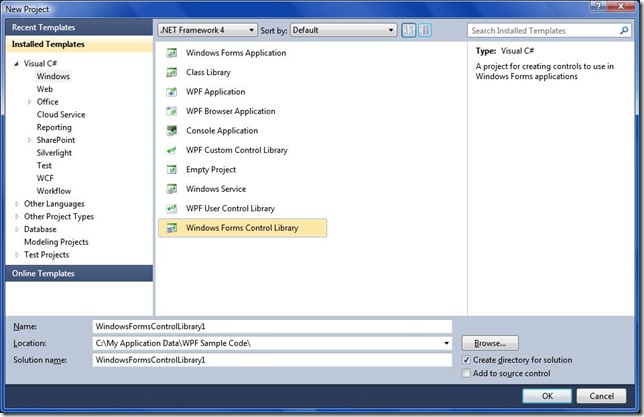Screen dimensions: 644x417
Task: Expand the Test Projects node
Action: pos(17,255)
